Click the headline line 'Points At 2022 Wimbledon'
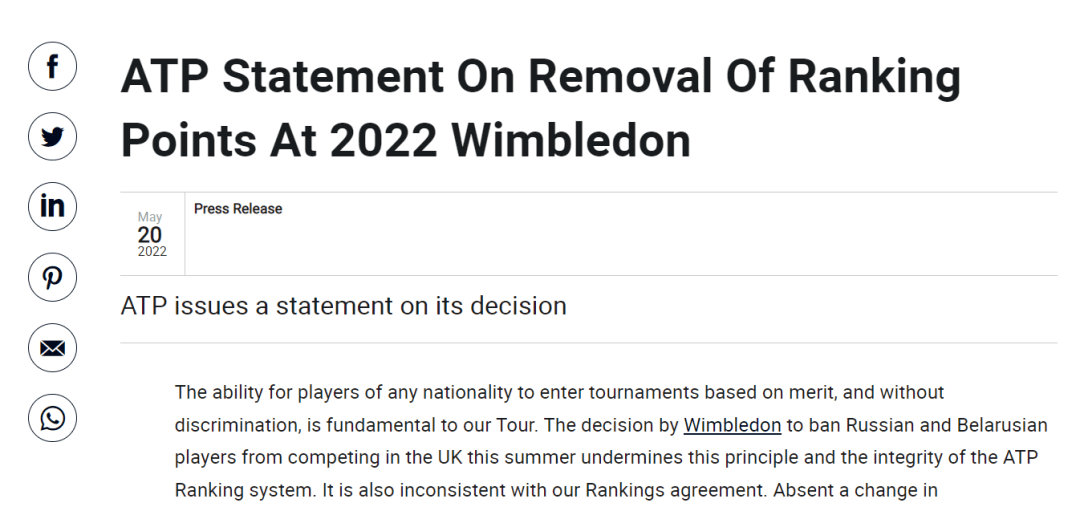The image size is (1080, 511). tap(406, 140)
